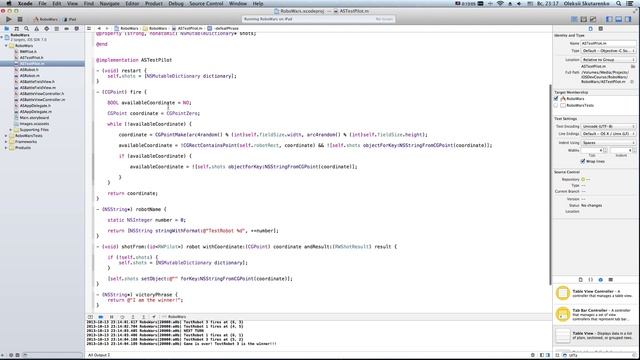Select the Version editor button
The width and height of the screenshot is (640, 360).
pyautogui.click(x=593, y=19)
